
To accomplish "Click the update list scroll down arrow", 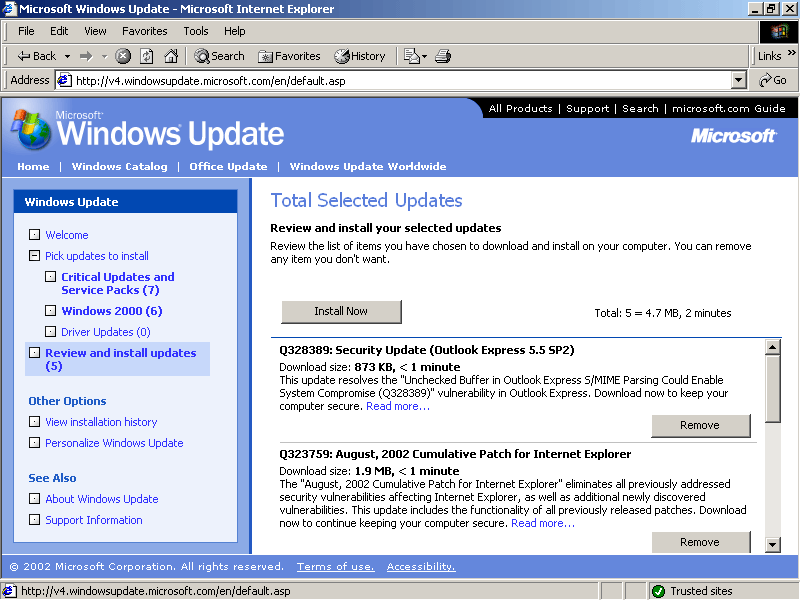I will [x=772, y=544].
